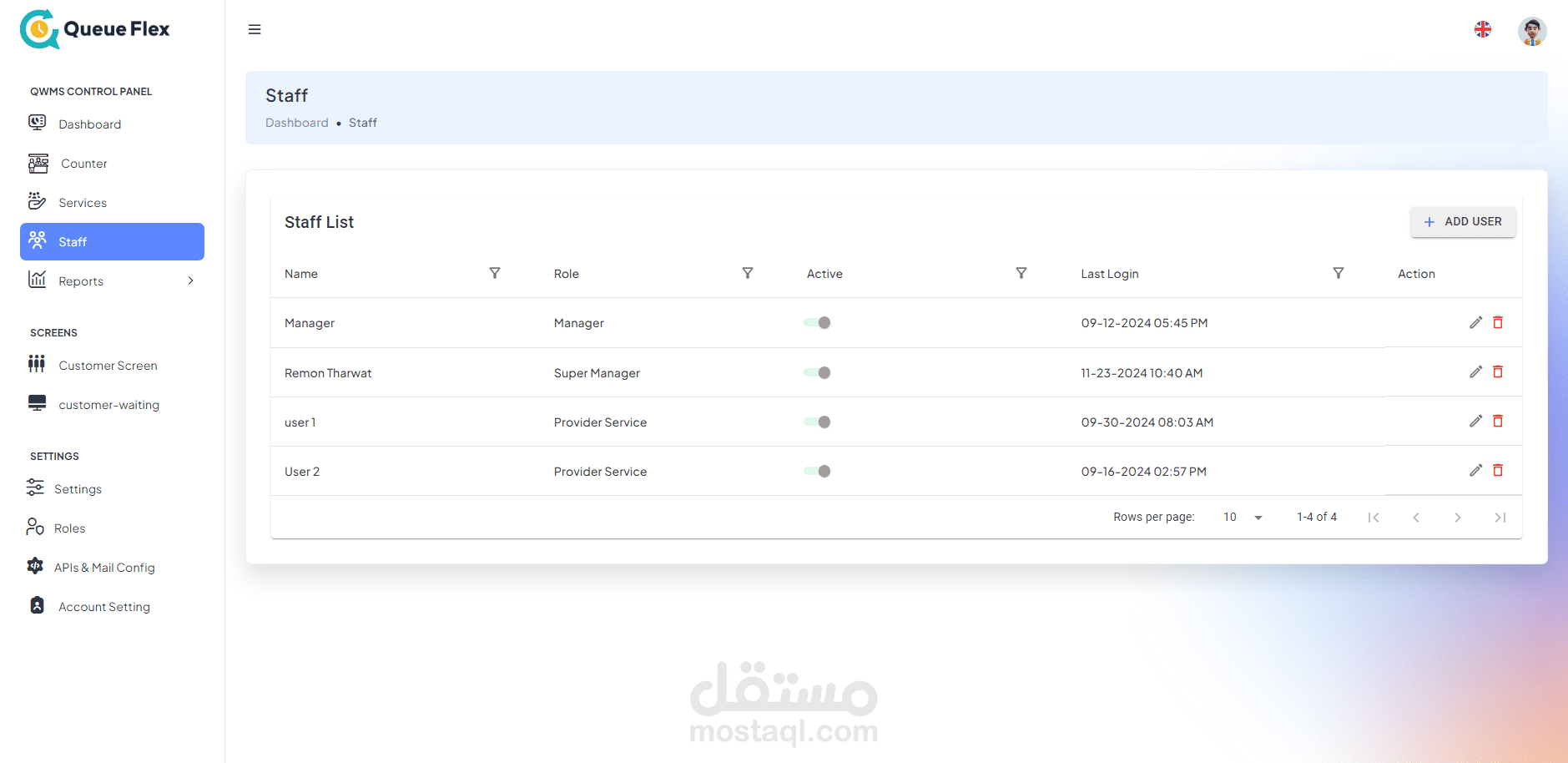Click last login 11-23-2024 10:40 AM
1568x763 pixels.
tap(1142, 373)
